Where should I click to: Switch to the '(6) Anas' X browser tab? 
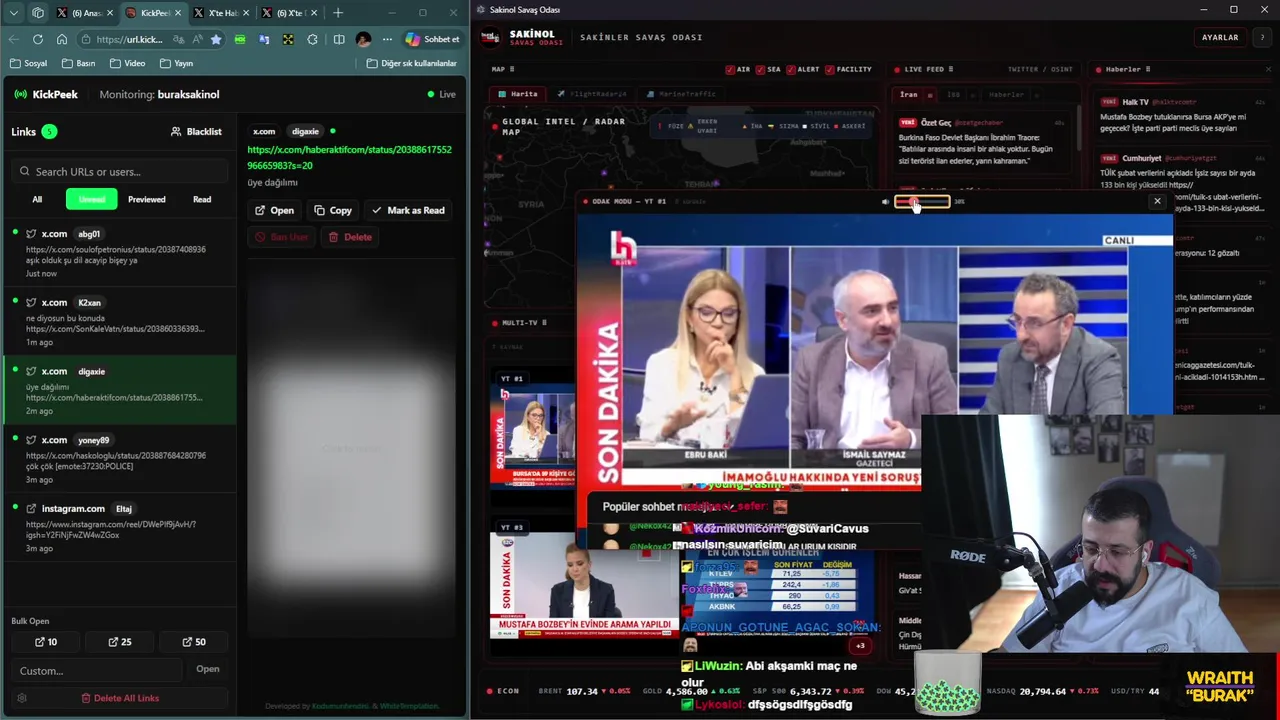coord(85,13)
